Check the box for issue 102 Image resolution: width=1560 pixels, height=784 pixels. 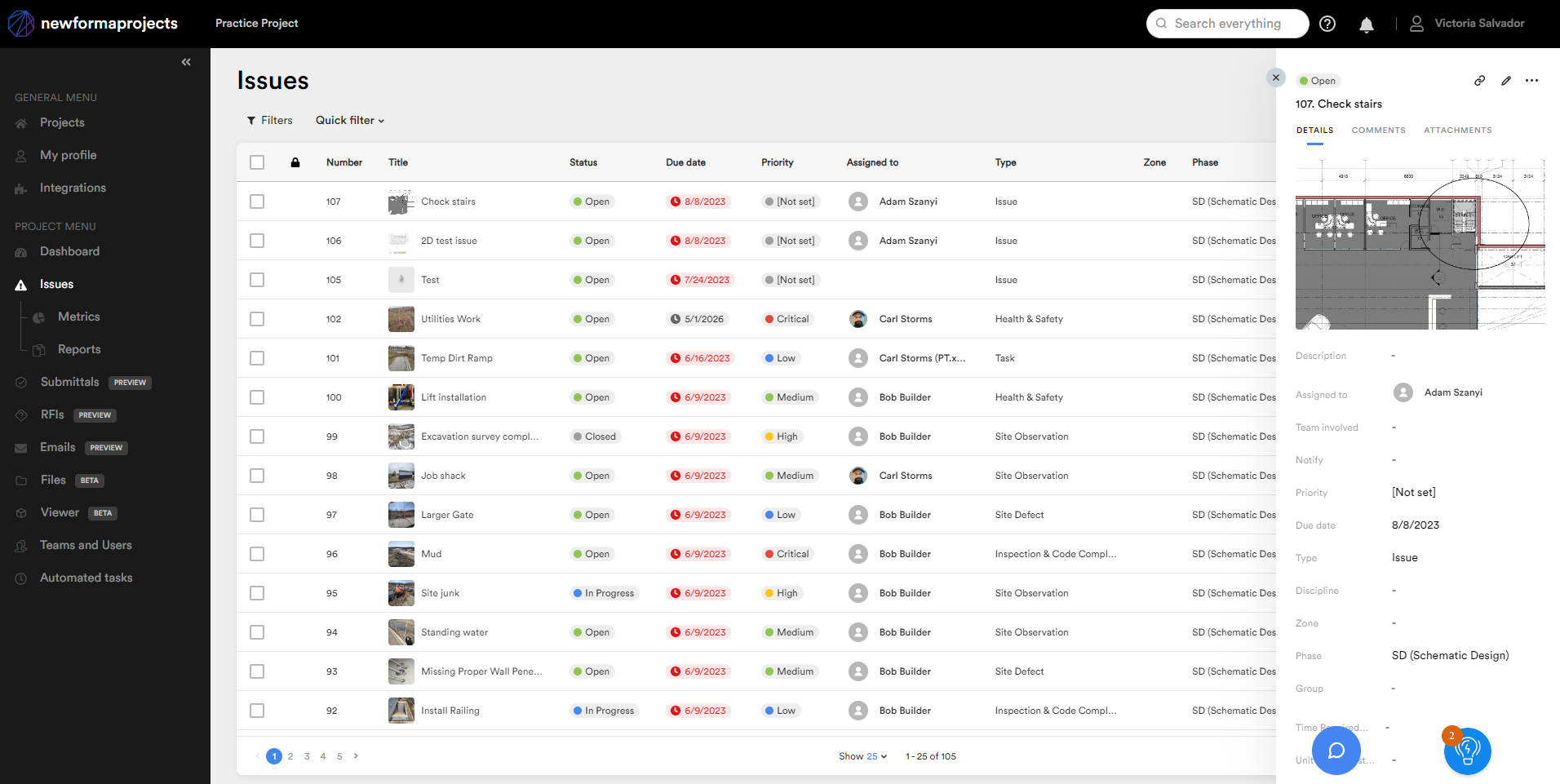[257, 319]
